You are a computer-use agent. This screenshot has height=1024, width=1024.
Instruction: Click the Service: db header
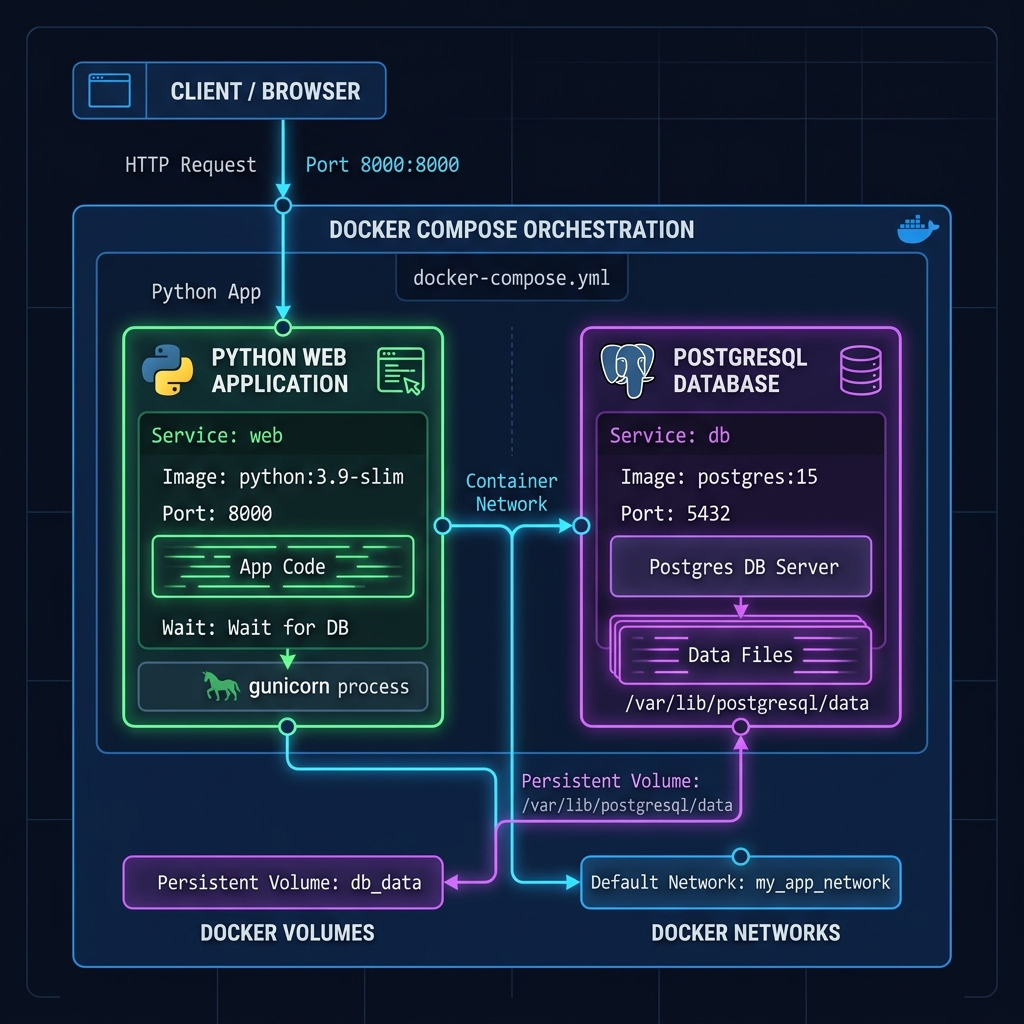741,435
